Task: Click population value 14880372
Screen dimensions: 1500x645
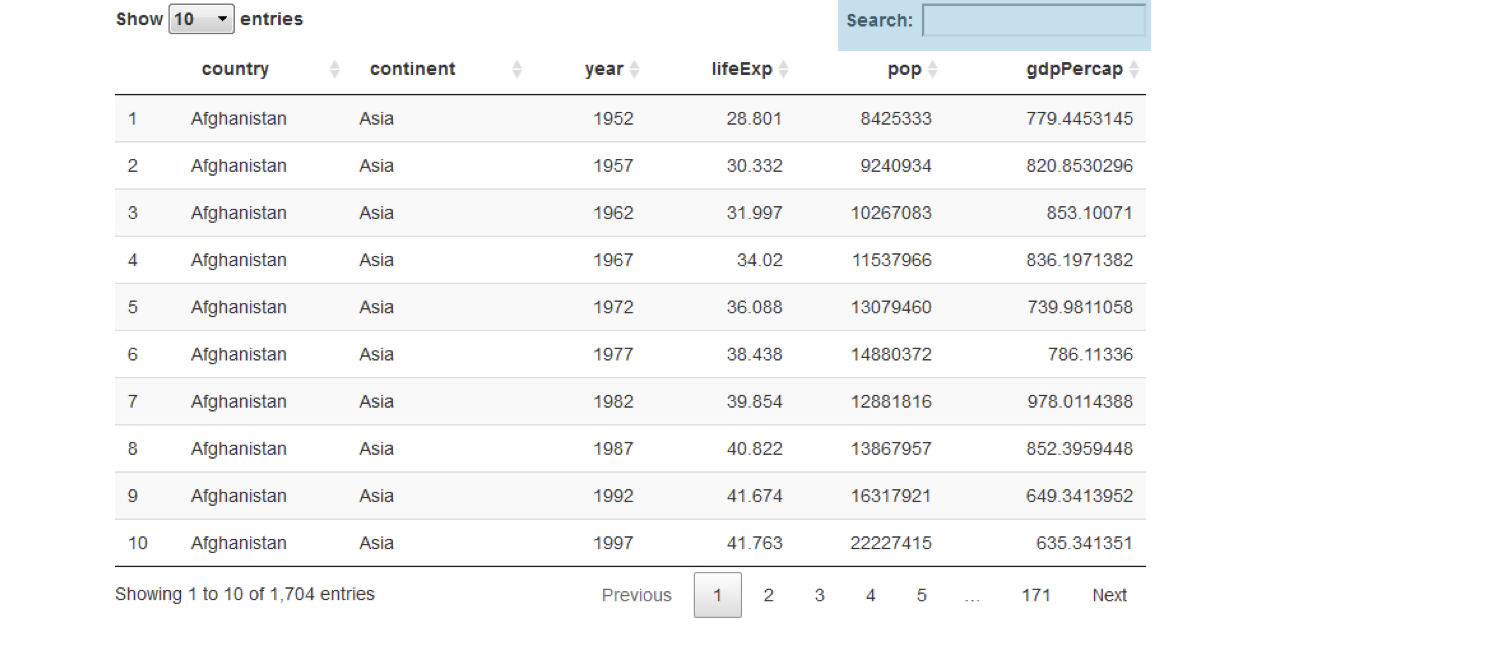Action: (891, 354)
